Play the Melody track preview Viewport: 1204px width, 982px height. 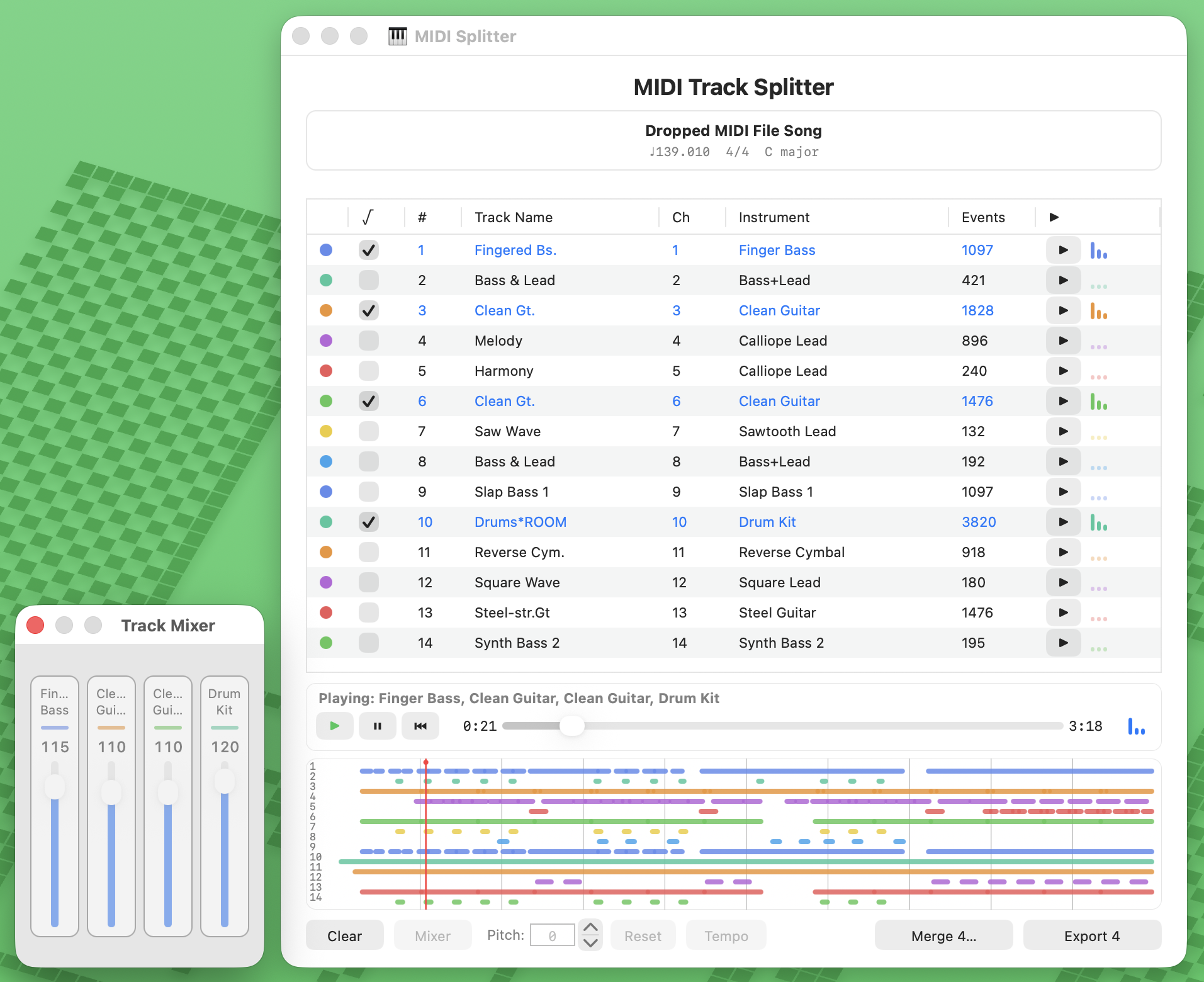1063,341
